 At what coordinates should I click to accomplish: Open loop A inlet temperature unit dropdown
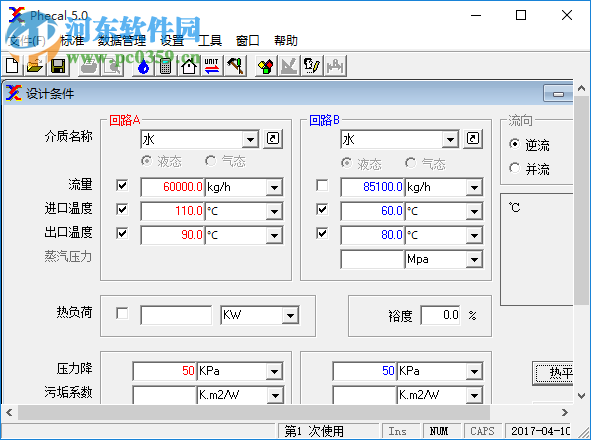pos(274,212)
